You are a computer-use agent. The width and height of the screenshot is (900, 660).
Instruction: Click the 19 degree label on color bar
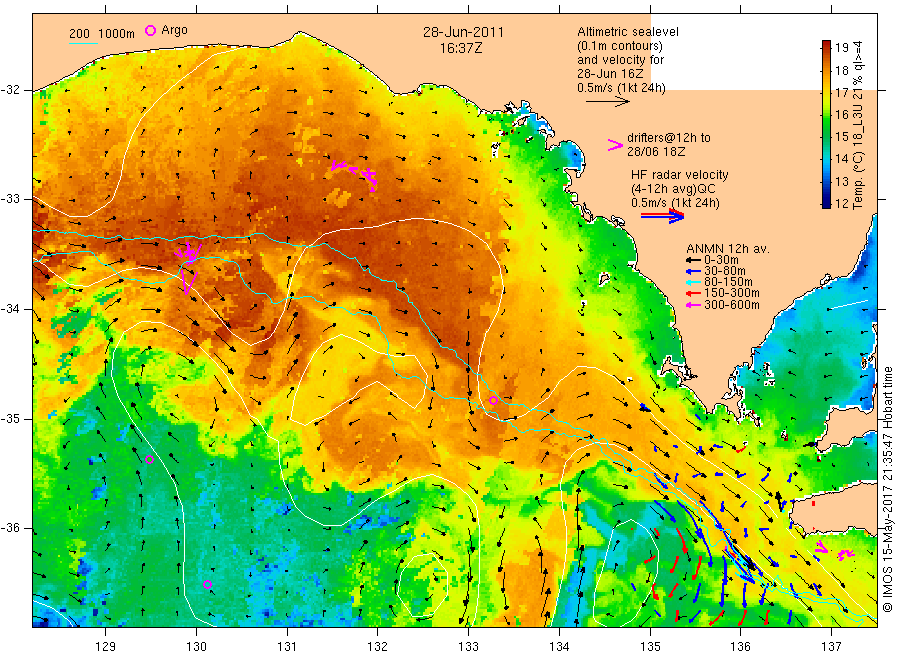tap(841, 48)
